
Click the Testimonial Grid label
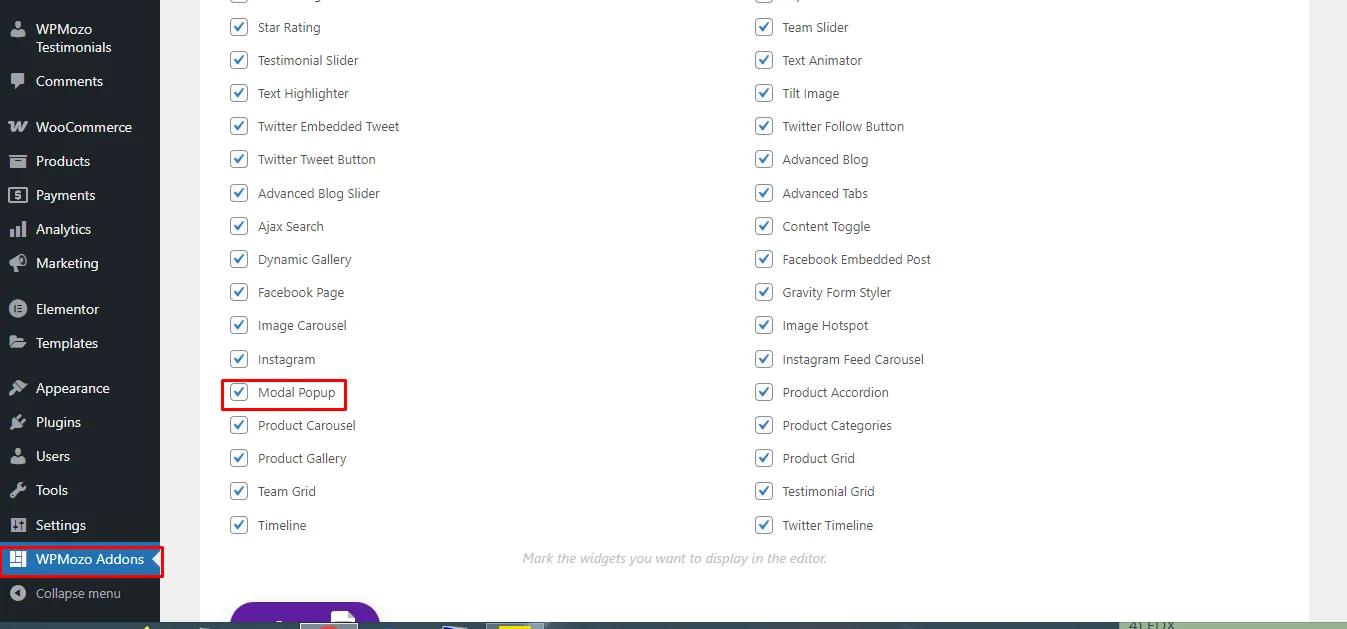[828, 491]
